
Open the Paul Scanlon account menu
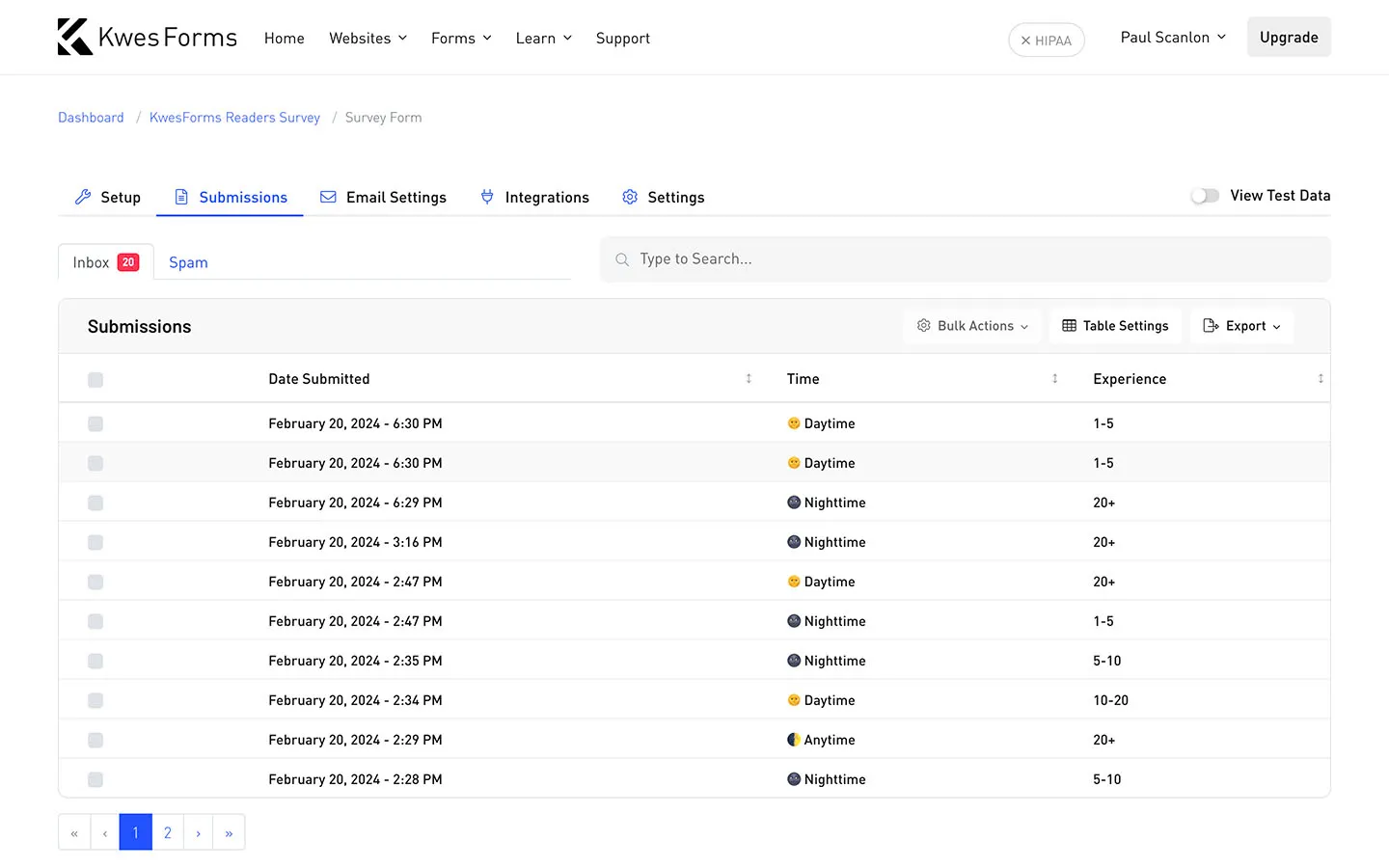[1173, 37]
